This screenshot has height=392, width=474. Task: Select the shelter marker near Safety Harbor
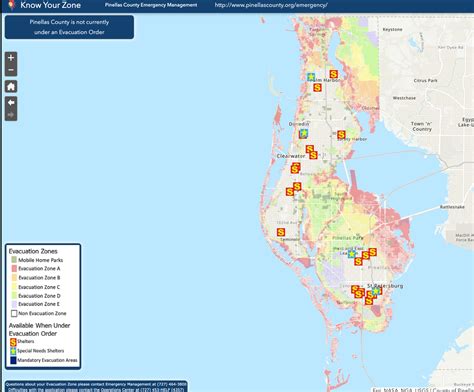[341, 135]
